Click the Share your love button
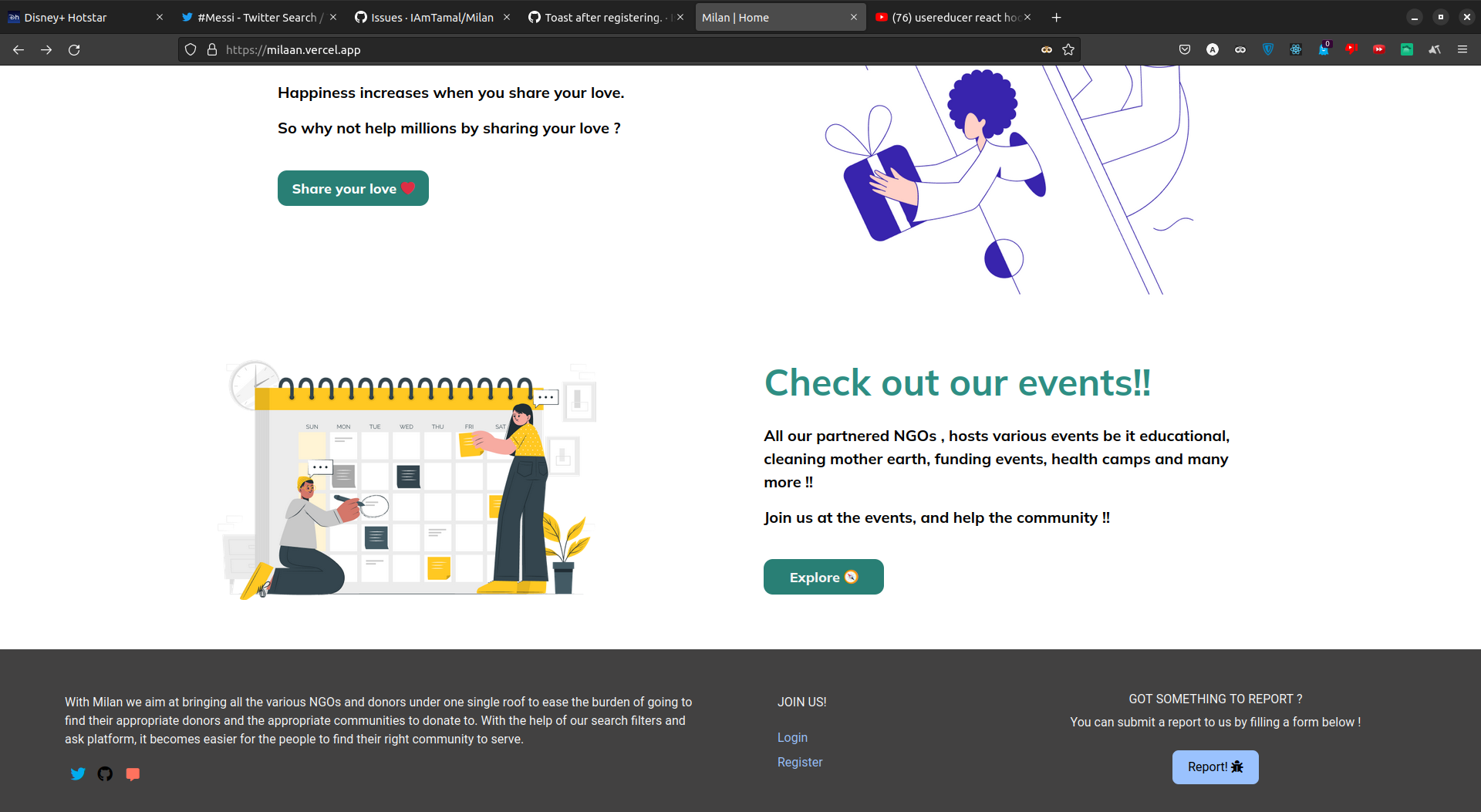Screen dimensions: 1481x812 tap(353, 188)
